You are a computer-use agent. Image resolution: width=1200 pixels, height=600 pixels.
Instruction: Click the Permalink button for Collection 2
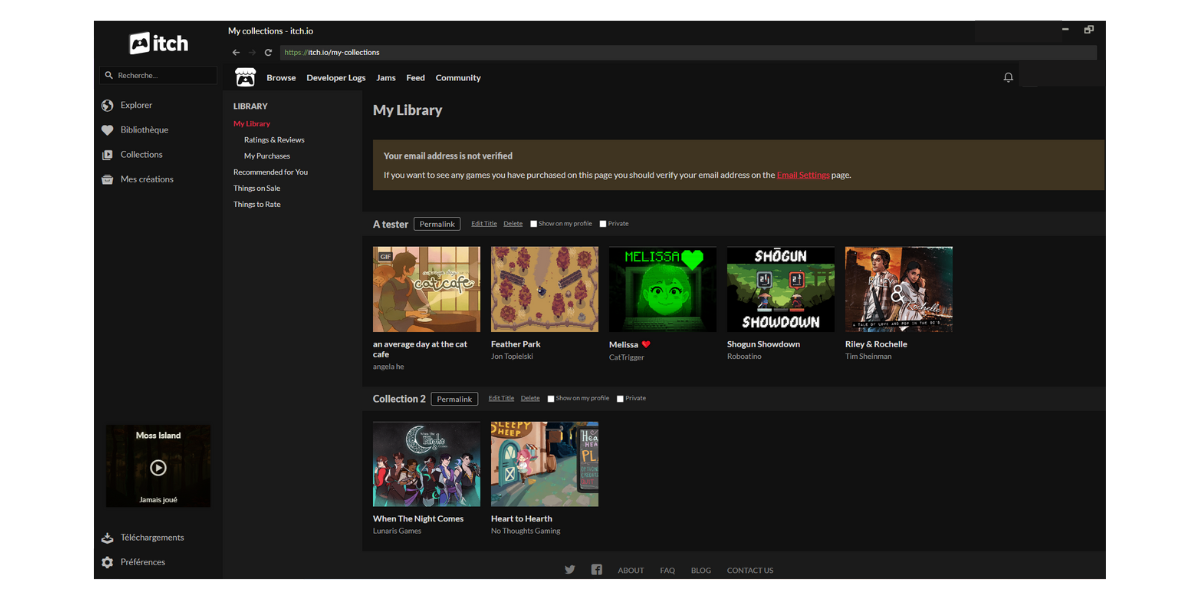click(454, 399)
